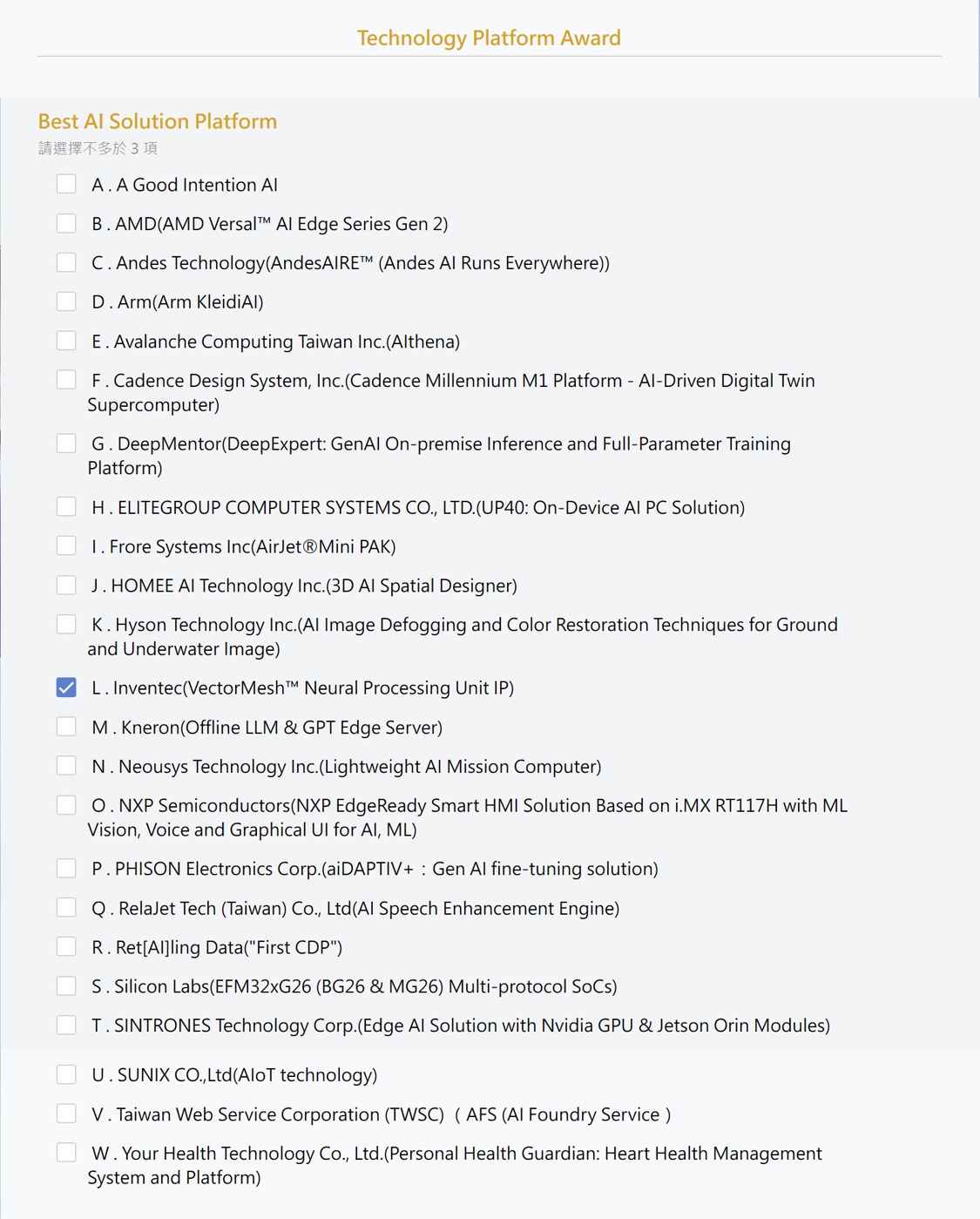Check SUNIX CO.,Ltd AIoT technology box
Image resolution: width=980 pixels, height=1219 pixels.
[x=66, y=1074]
